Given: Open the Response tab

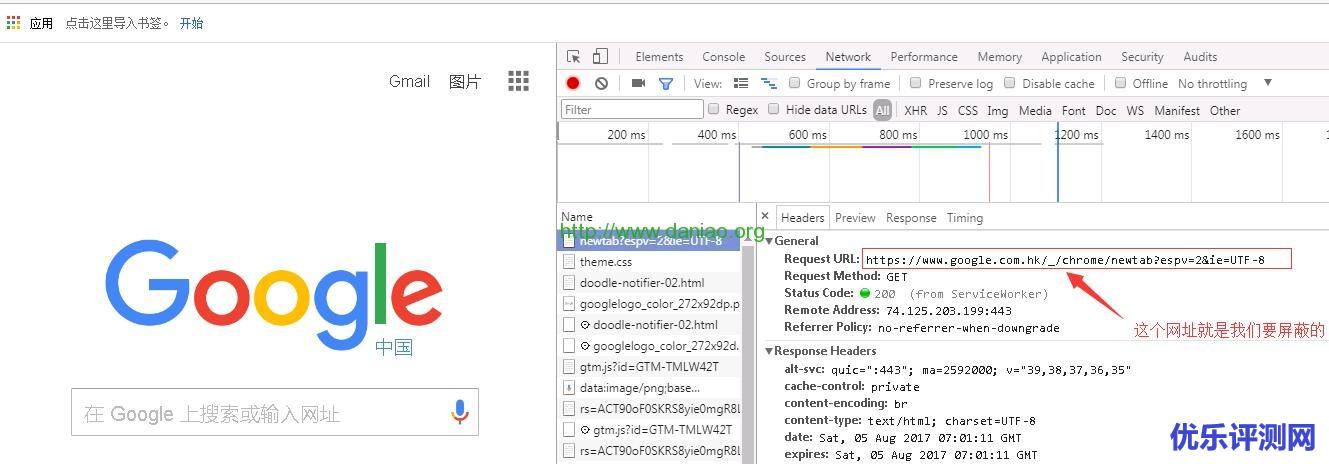Looking at the screenshot, I should [911, 218].
